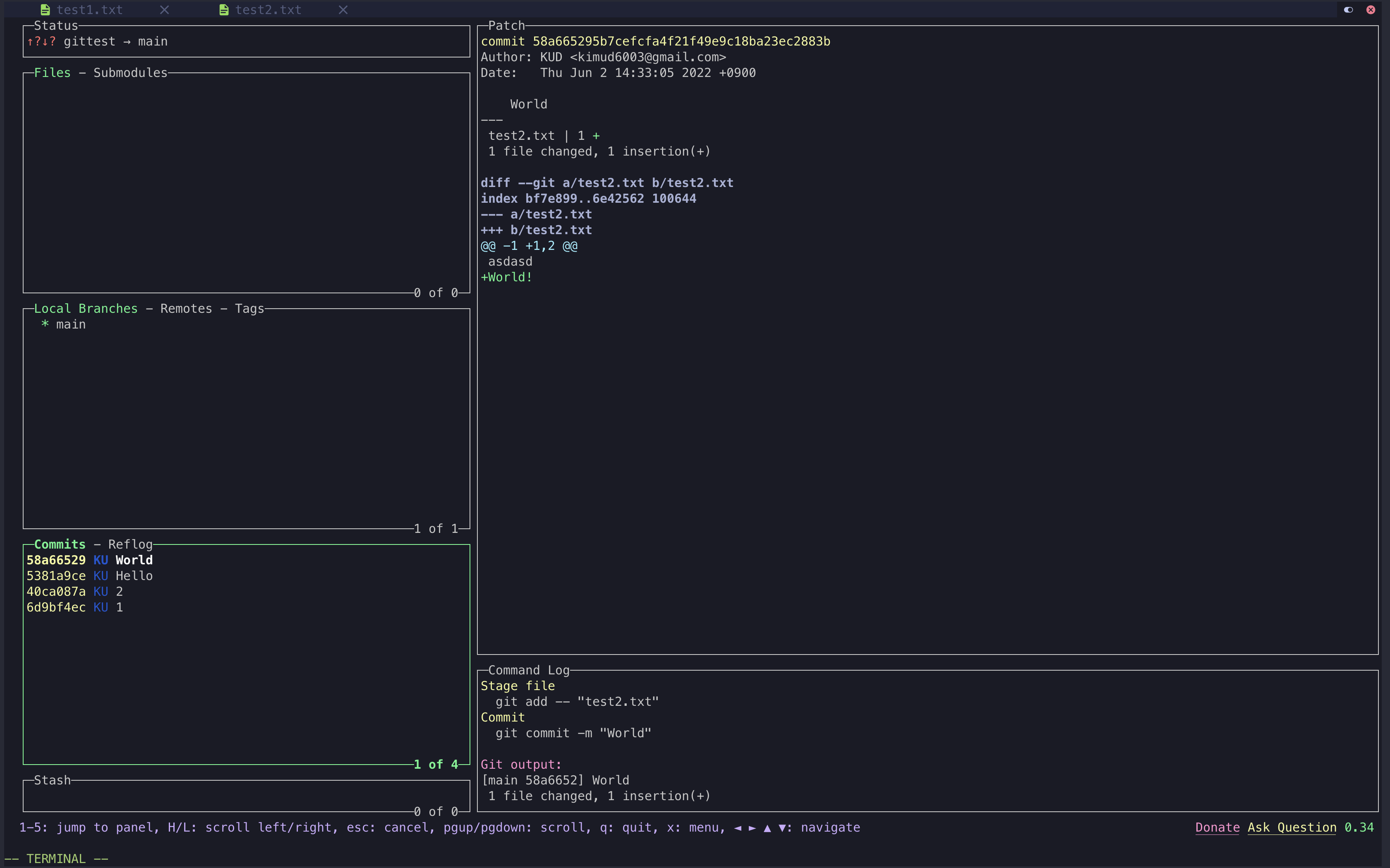
Task: Select commit 6d9bf4ec
Action: coord(74,607)
